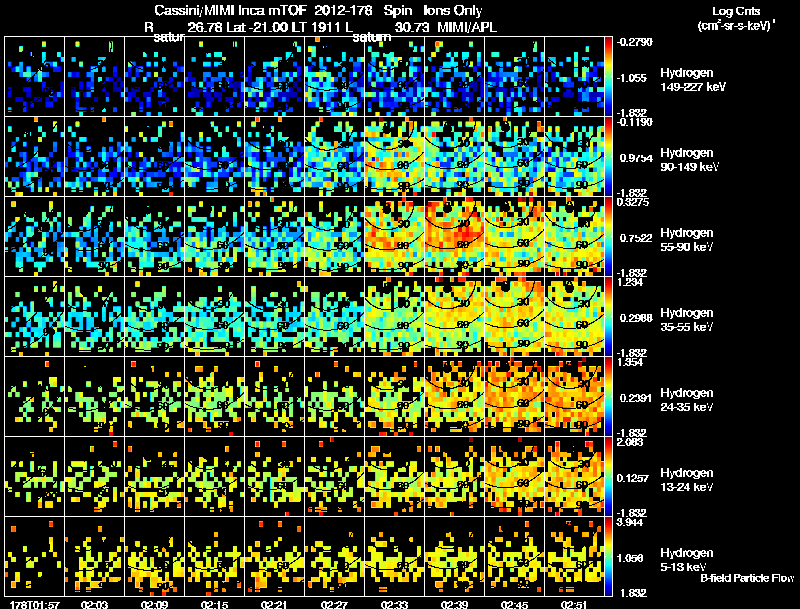Open the 5-13 keV panel at 02:09

coord(155,557)
